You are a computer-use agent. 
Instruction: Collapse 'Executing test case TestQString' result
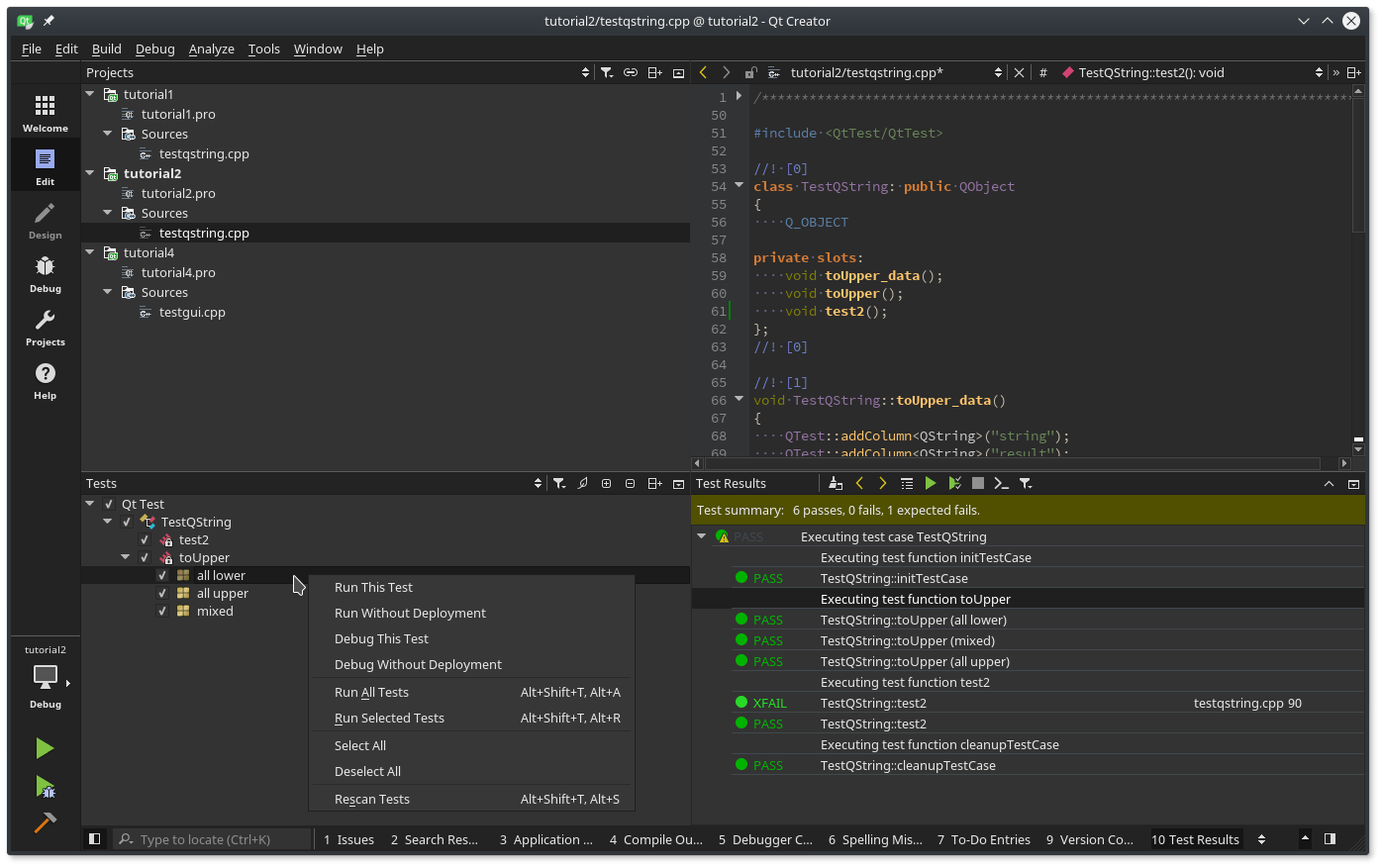pyautogui.click(x=702, y=536)
